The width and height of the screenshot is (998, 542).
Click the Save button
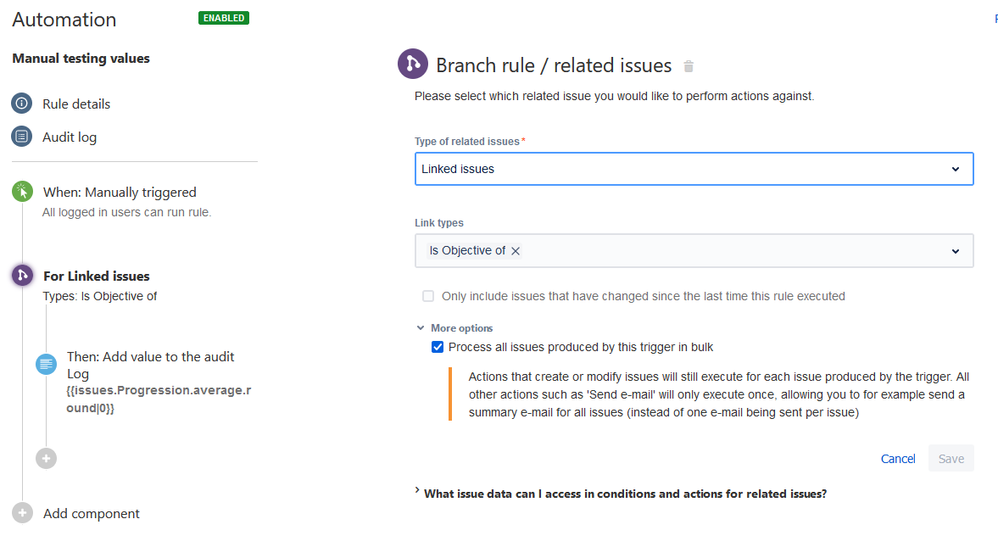(950, 458)
